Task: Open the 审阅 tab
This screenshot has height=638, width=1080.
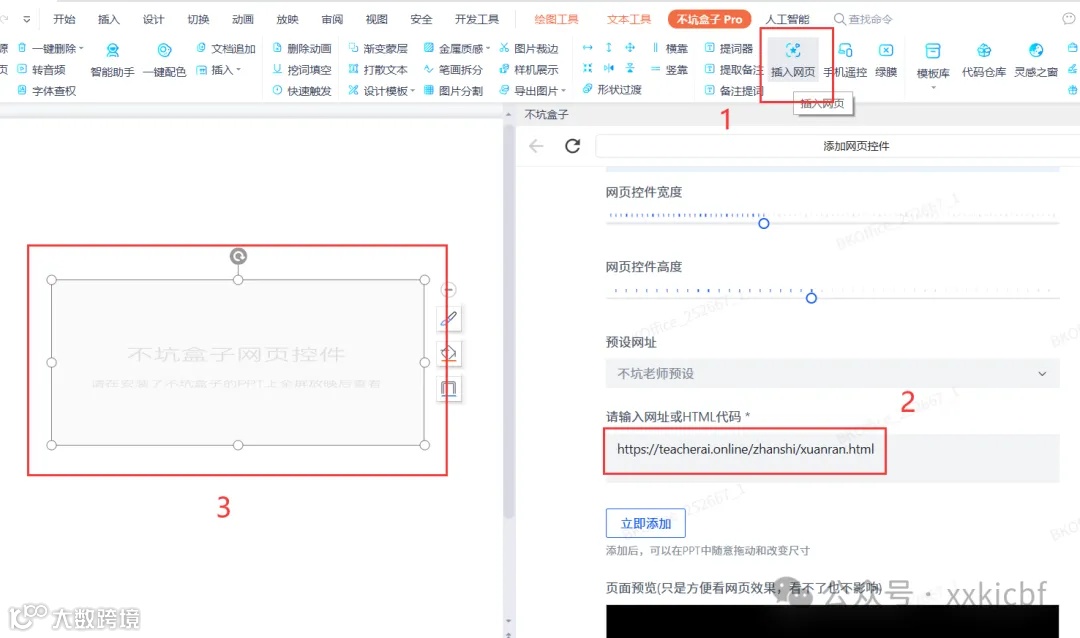Action: (x=332, y=19)
